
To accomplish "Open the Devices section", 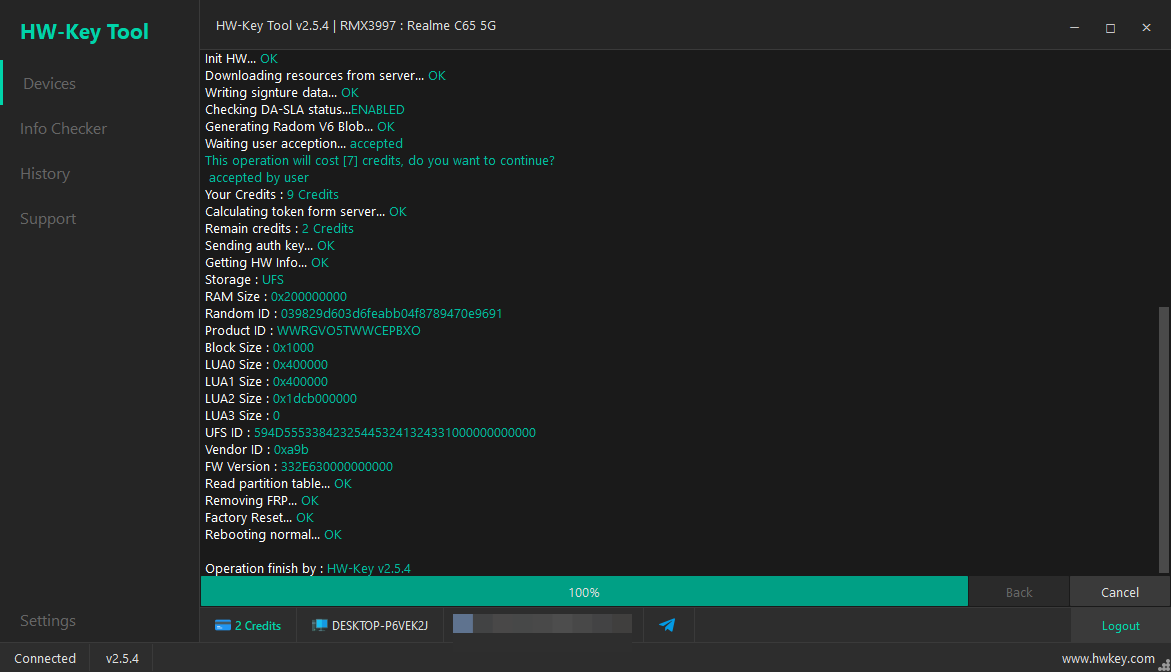I will (49, 84).
